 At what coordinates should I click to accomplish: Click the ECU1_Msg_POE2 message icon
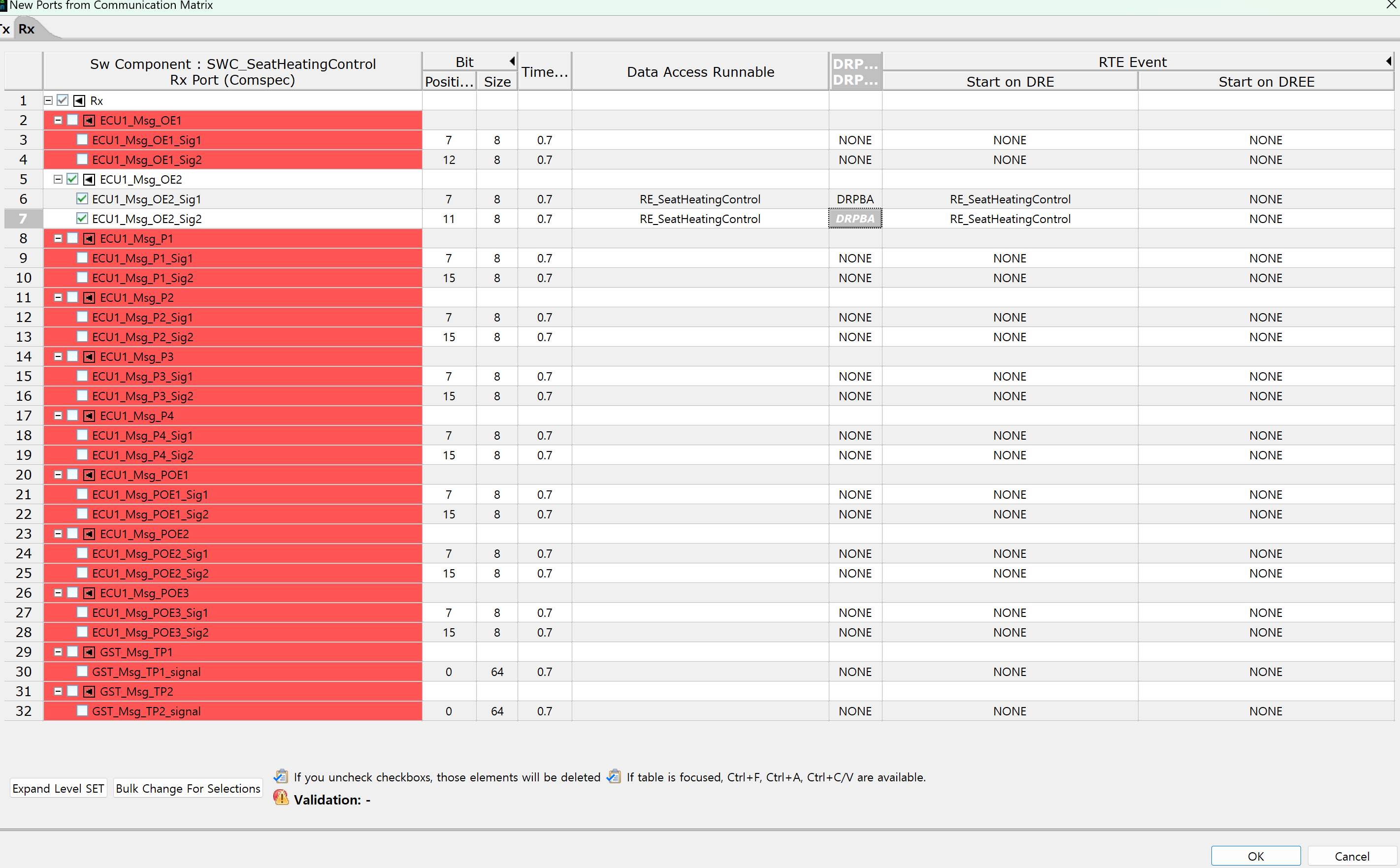(x=89, y=535)
